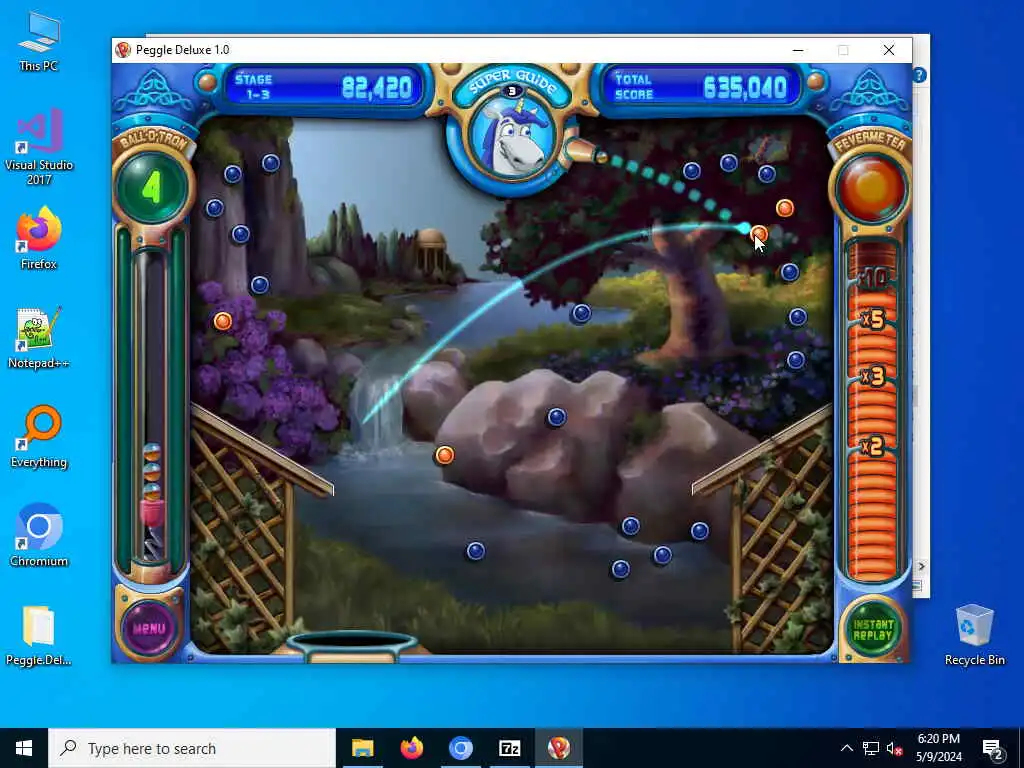Click the stage score 82,420 display
1024x768 pixels.
[x=377, y=88]
